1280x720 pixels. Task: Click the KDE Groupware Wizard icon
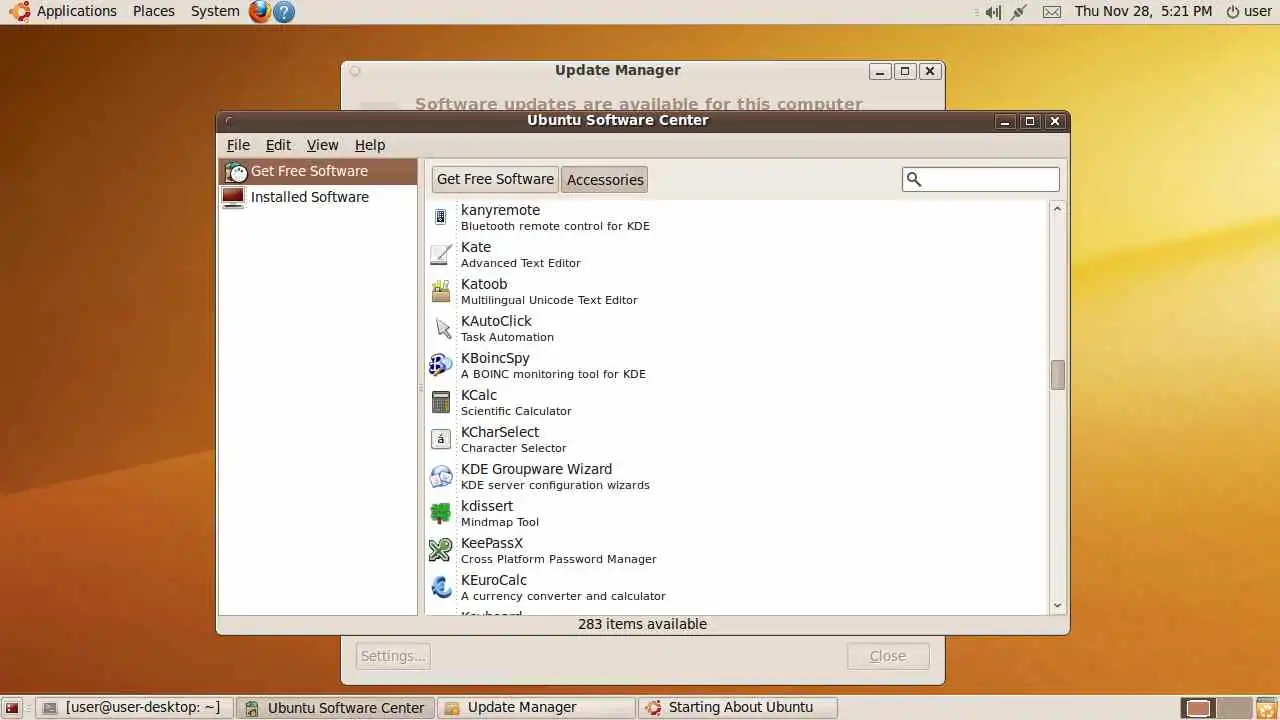pos(441,476)
